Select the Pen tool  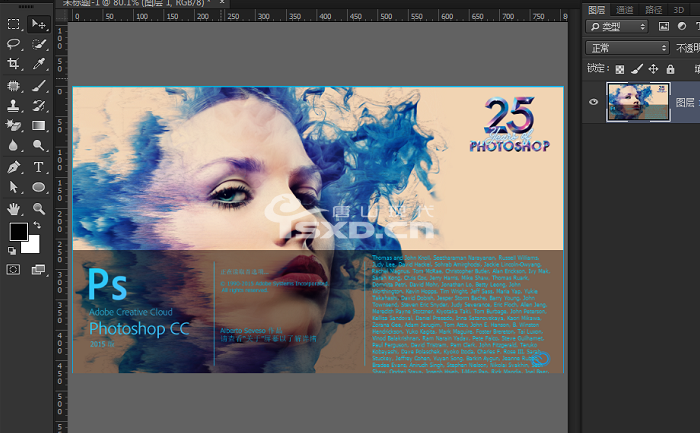click(x=13, y=167)
